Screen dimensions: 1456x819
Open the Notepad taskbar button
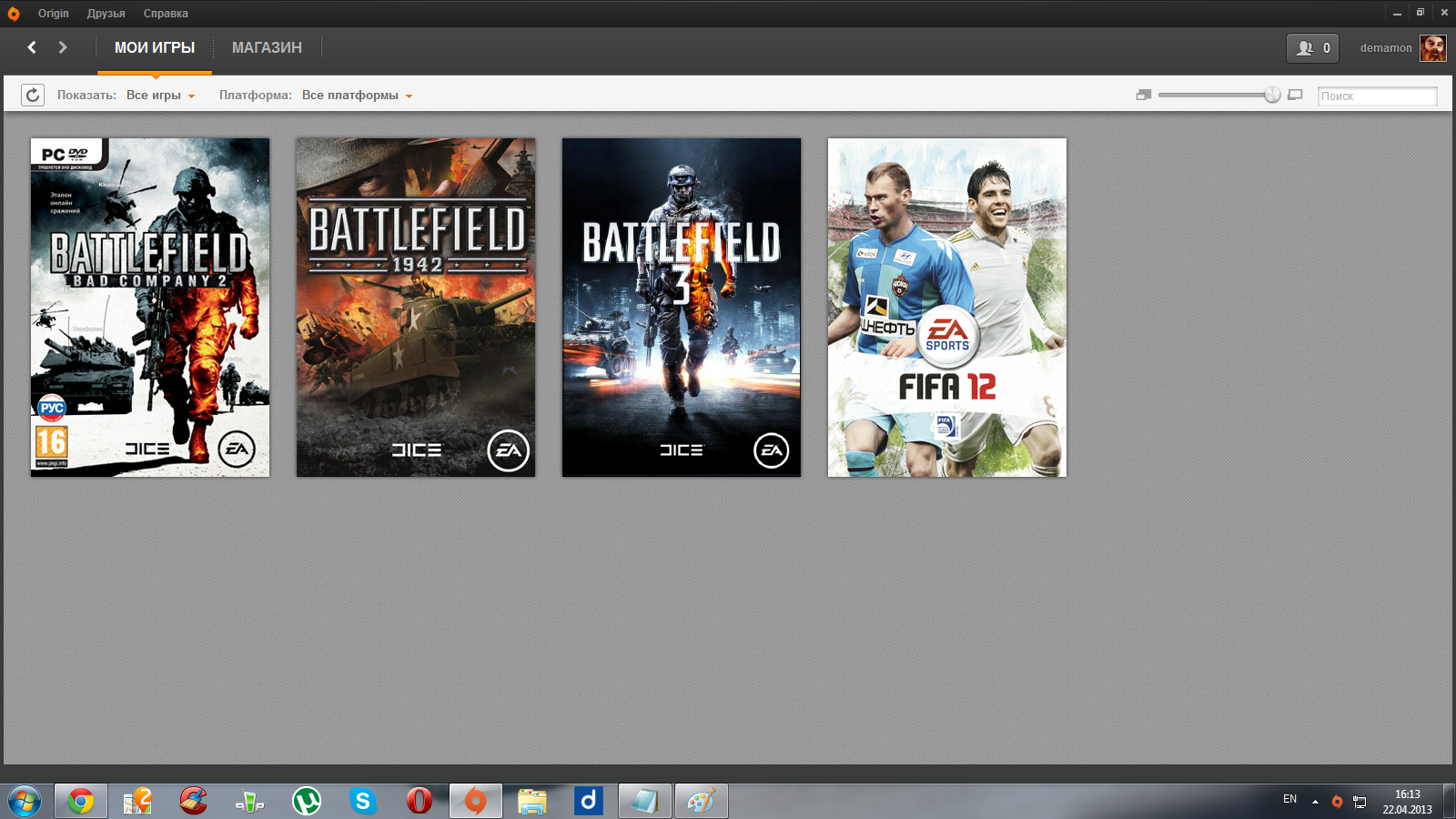(x=645, y=802)
